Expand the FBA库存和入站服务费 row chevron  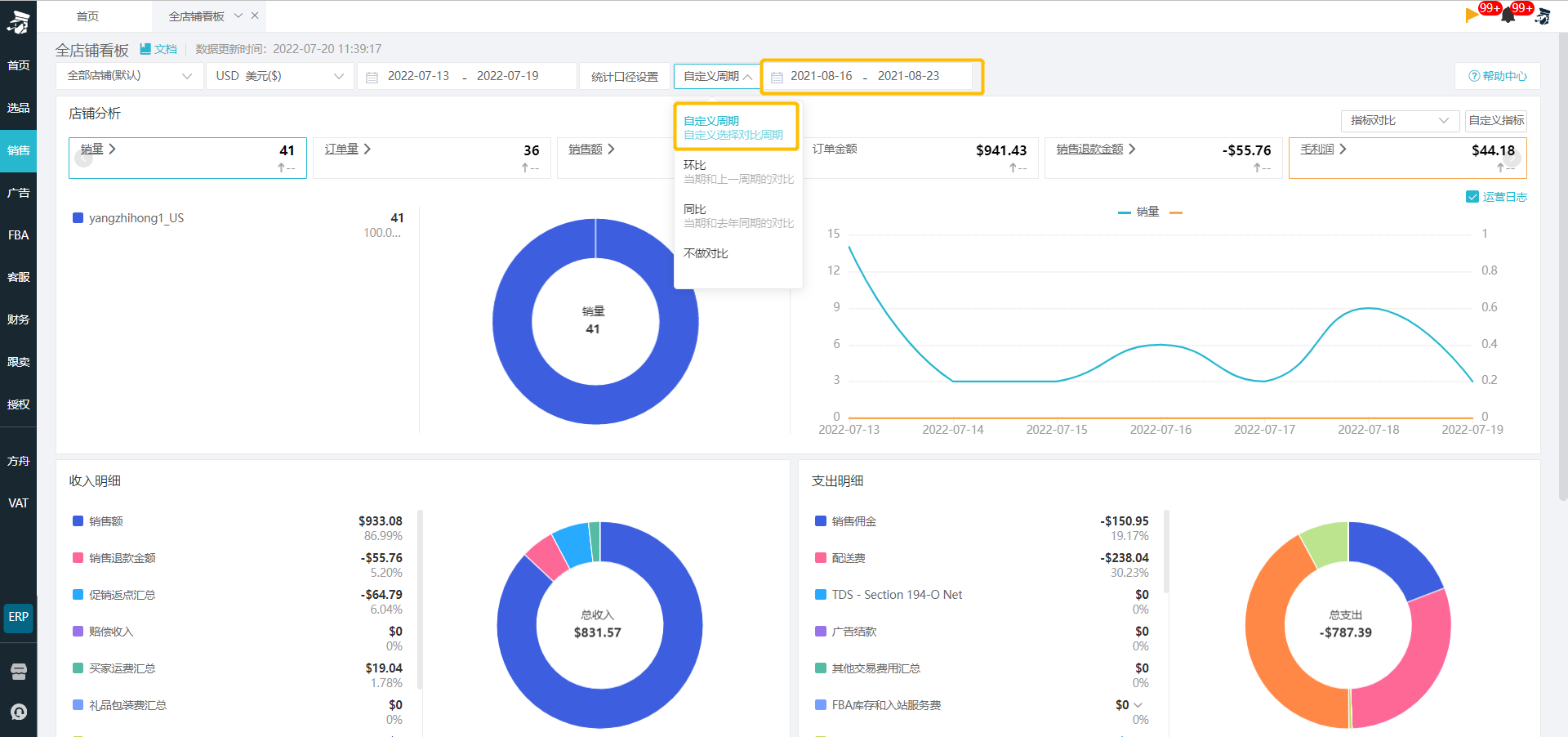pyautogui.click(x=1138, y=705)
